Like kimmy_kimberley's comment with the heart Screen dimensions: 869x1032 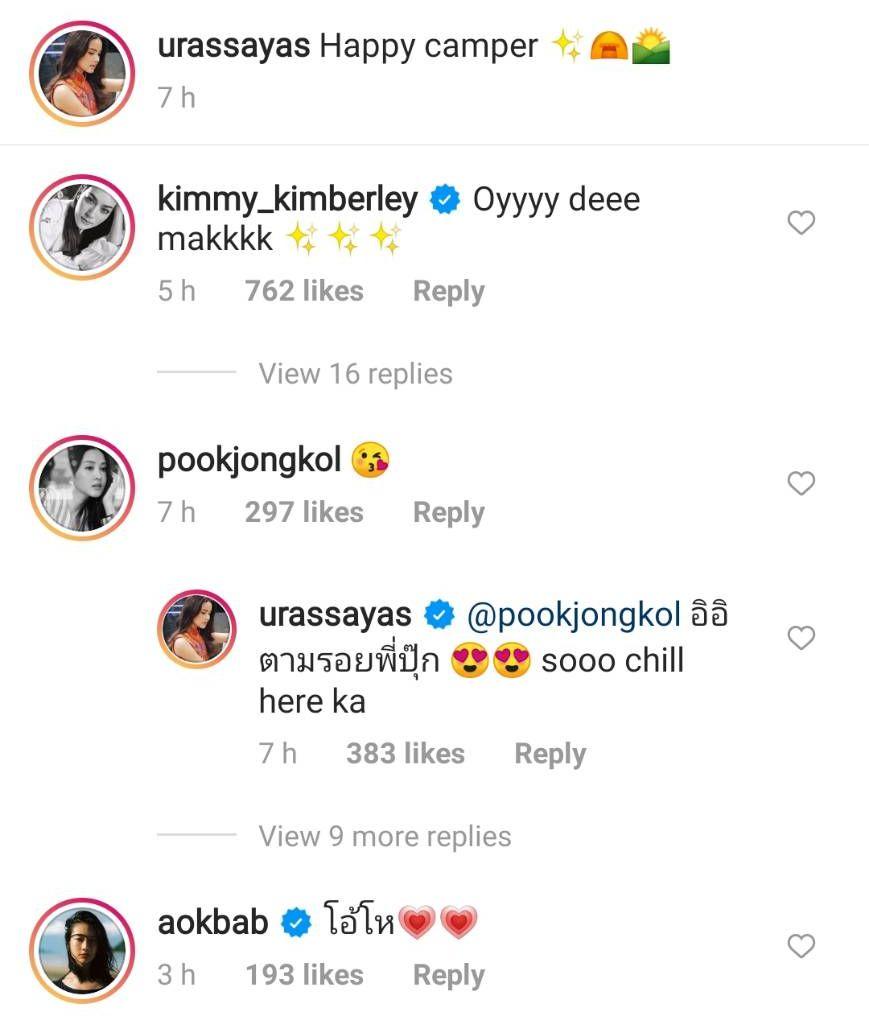(801, 223)
